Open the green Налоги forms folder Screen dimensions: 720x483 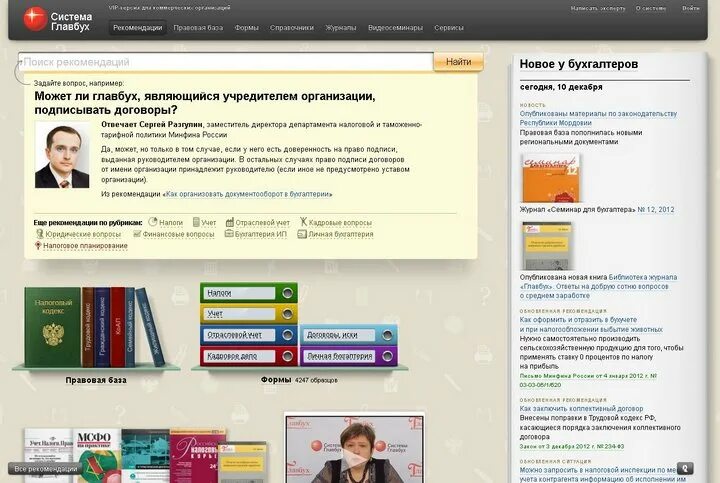point(248,292)
